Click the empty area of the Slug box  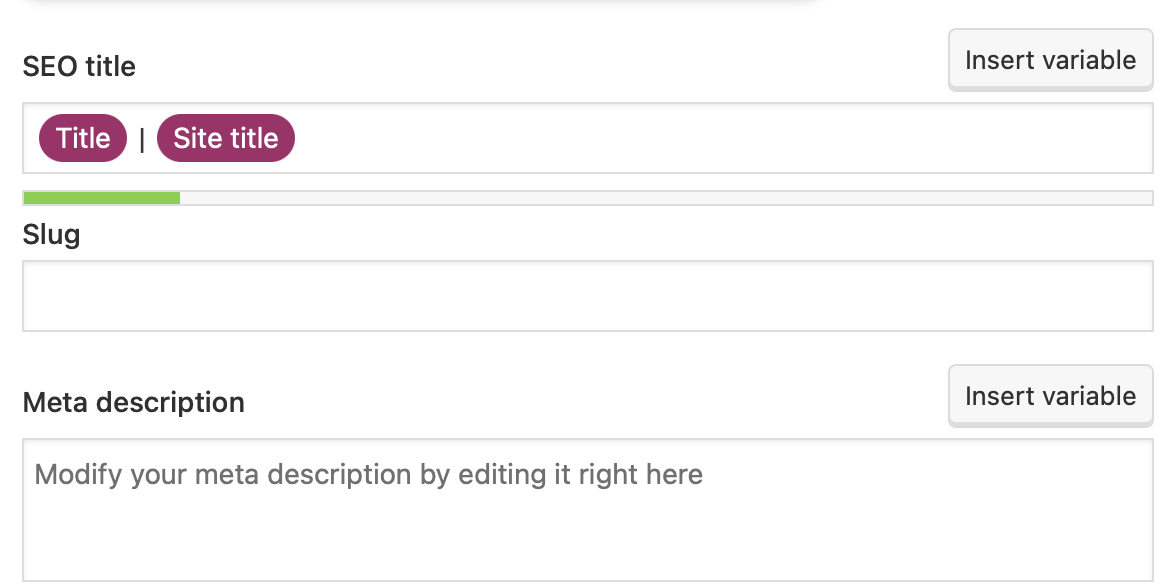click(585, 295)
